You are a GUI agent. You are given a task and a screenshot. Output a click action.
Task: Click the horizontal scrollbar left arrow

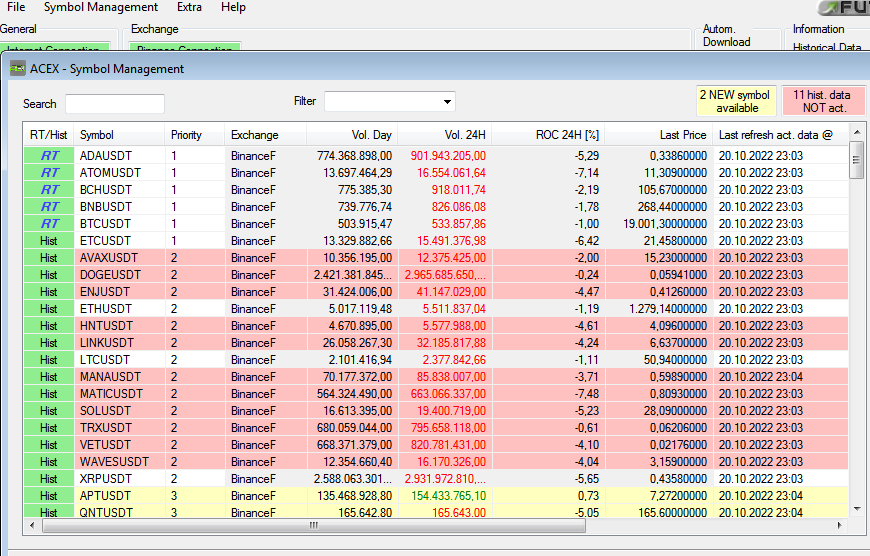coord(32,525)
